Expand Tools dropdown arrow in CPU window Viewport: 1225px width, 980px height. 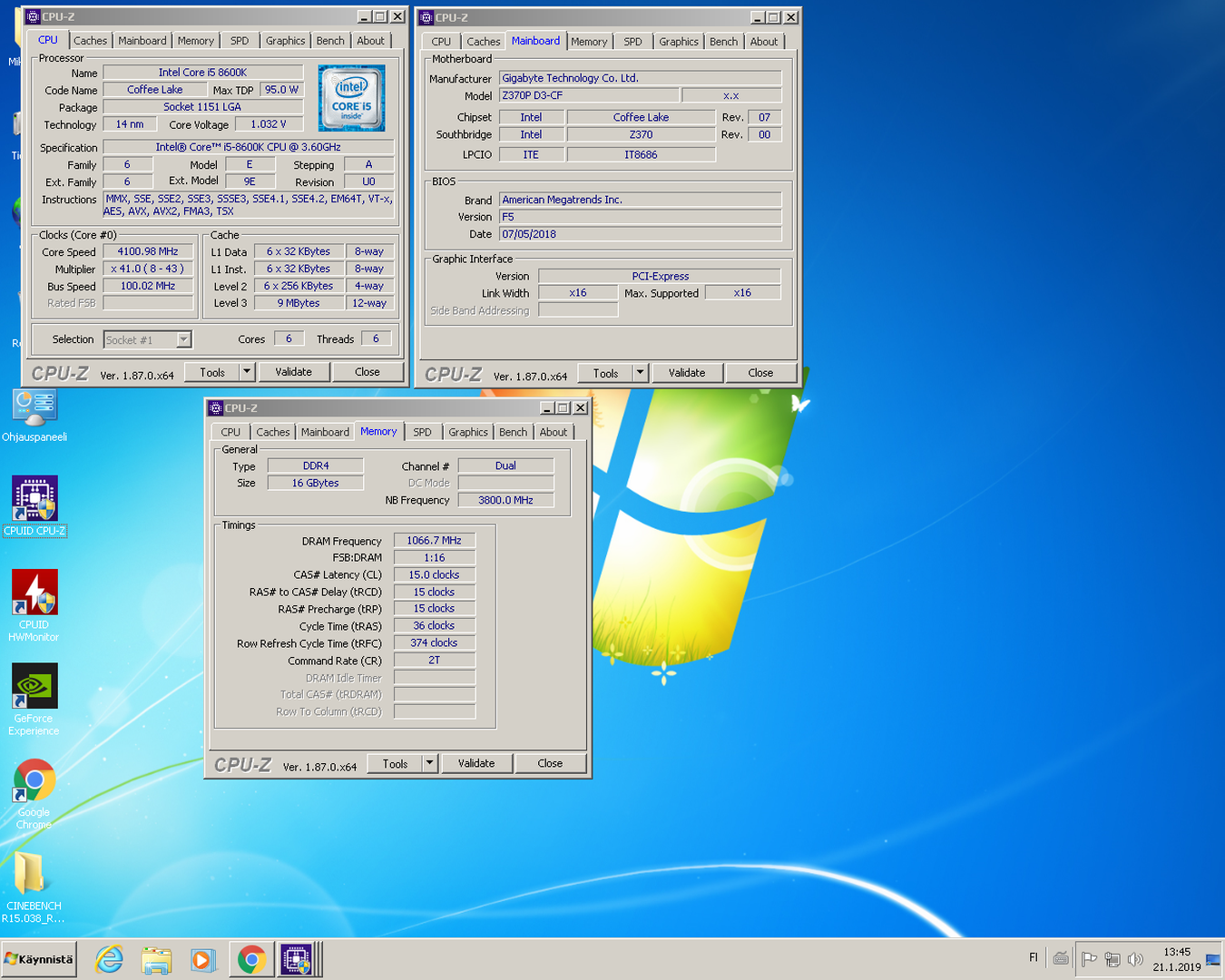[x=246, y=372]
